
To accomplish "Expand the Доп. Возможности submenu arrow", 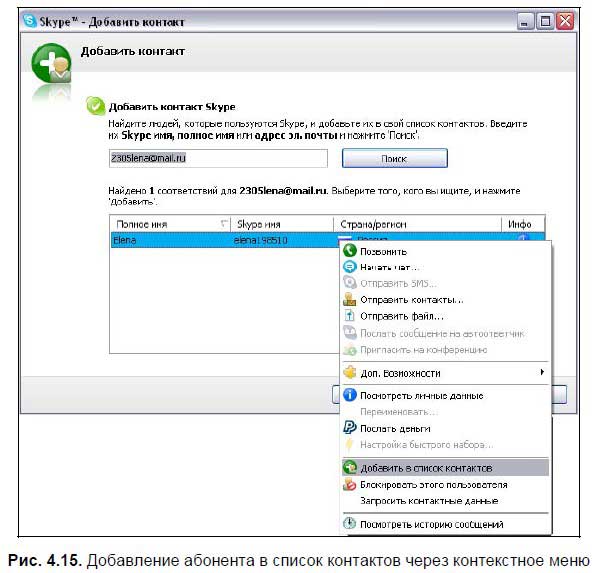I will pos(542,372).
